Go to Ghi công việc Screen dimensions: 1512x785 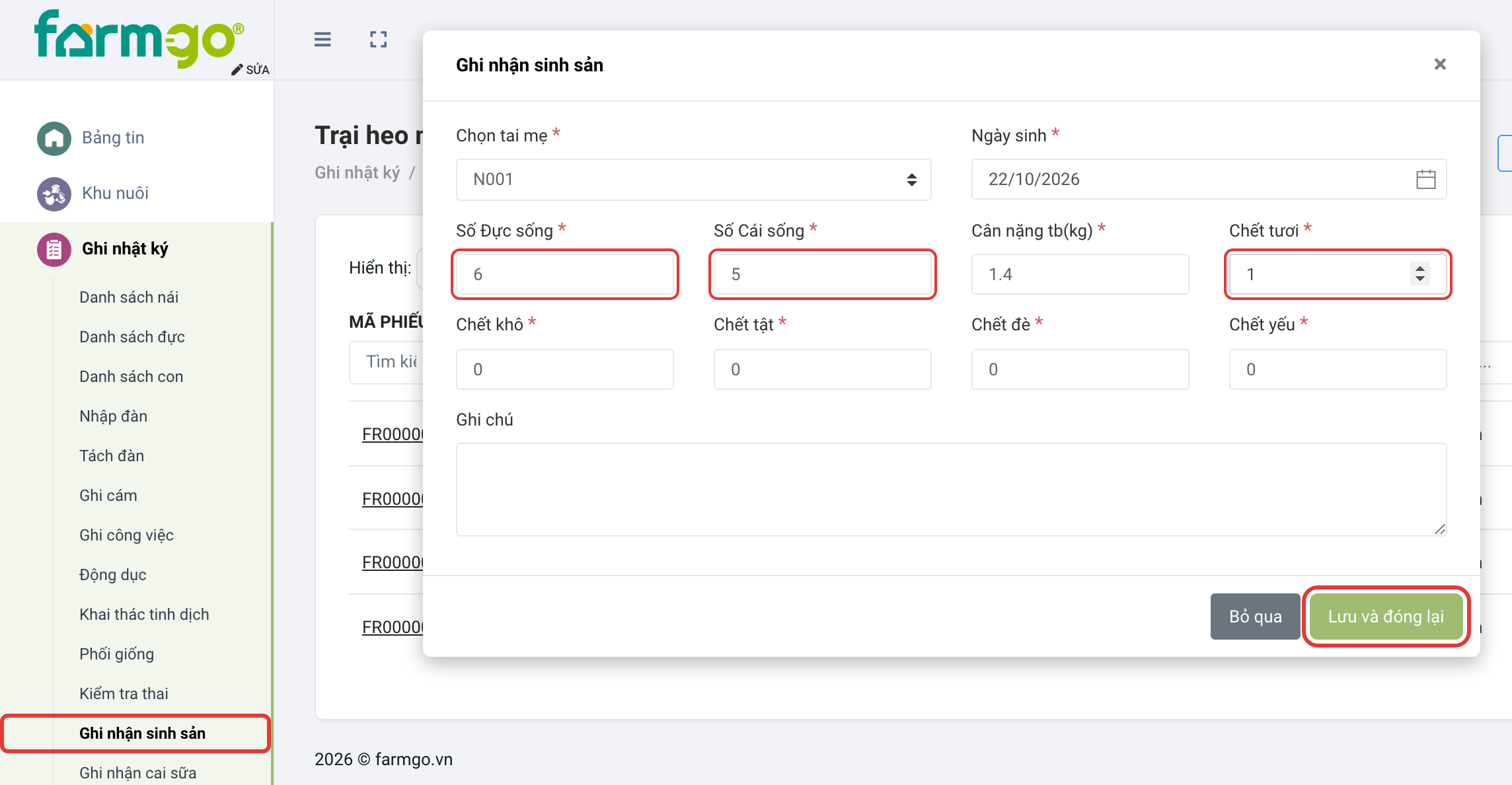click(126, 535)
